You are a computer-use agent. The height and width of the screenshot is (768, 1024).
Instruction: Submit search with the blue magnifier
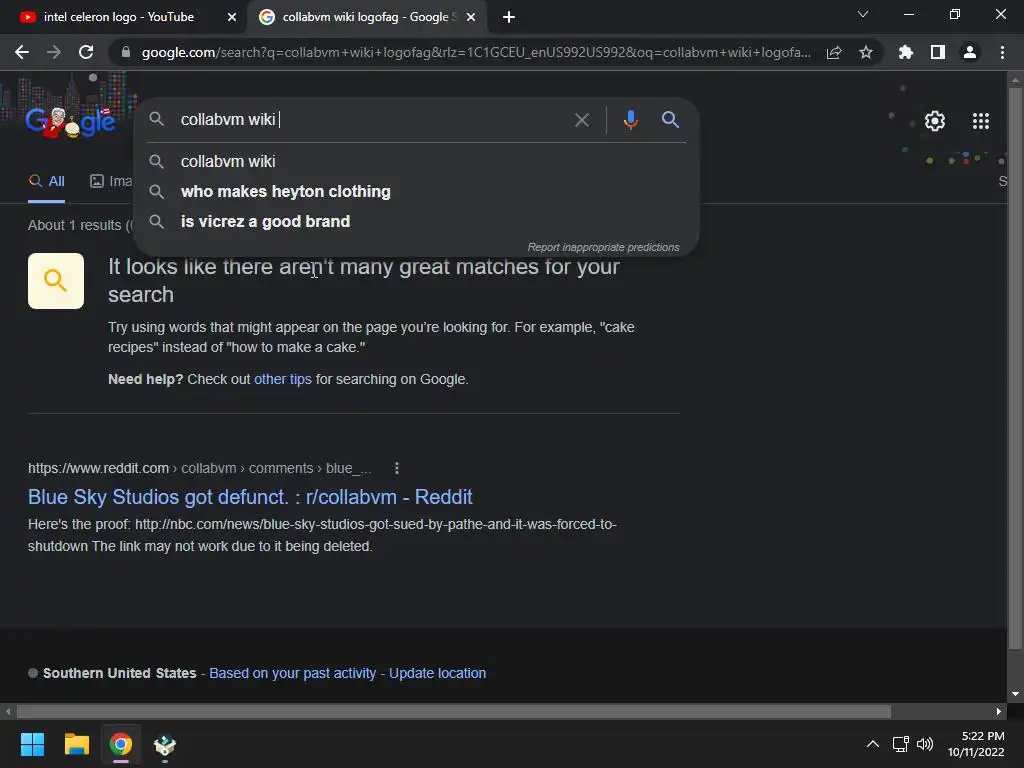click(670, 120)
